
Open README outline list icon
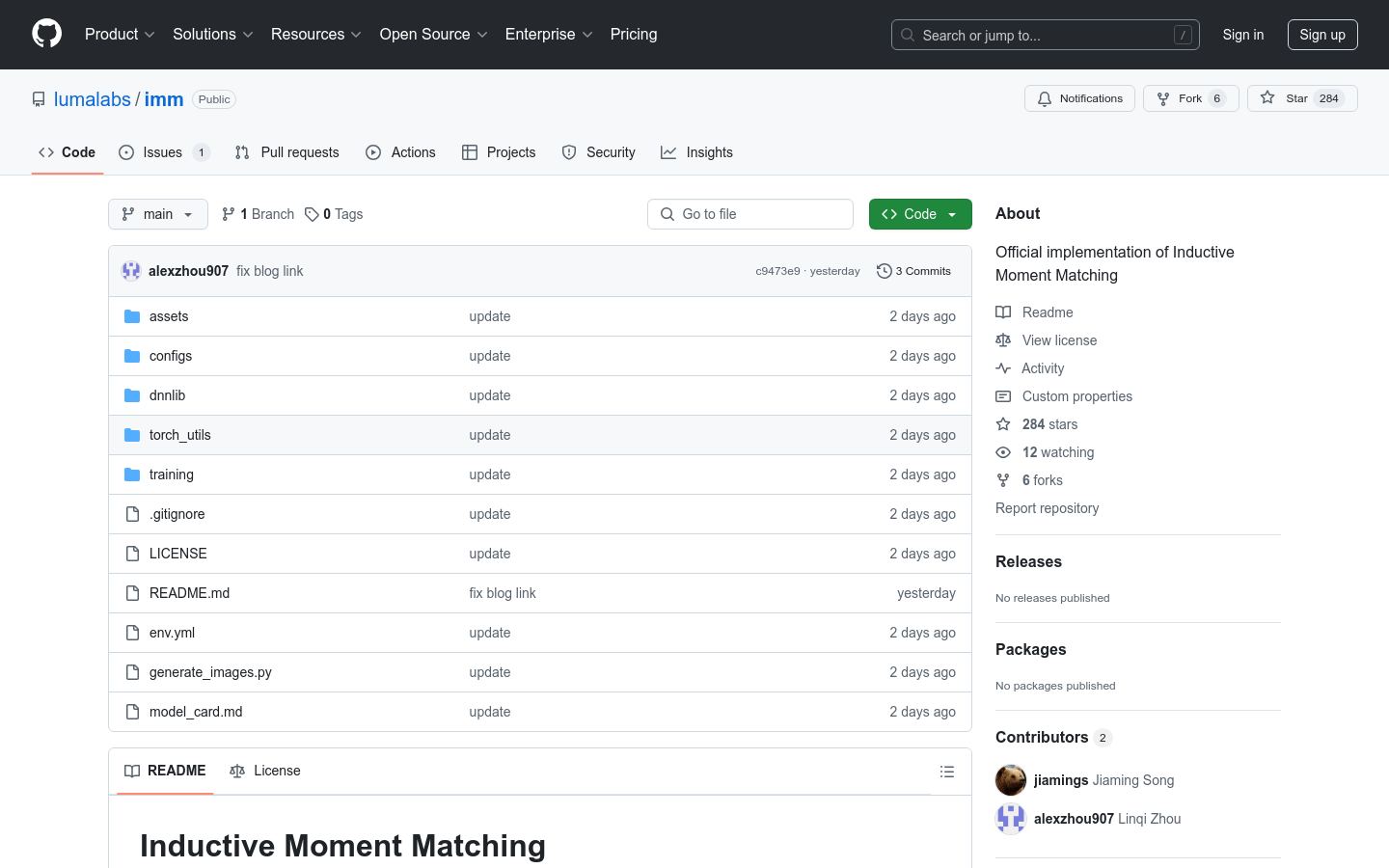(x=946, y=772)
